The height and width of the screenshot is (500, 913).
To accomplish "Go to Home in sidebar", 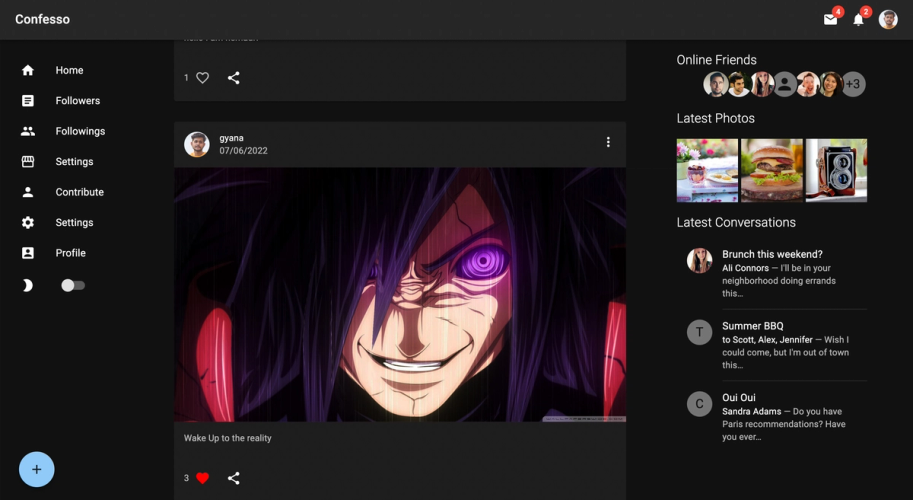I will (x=69, y=70).
